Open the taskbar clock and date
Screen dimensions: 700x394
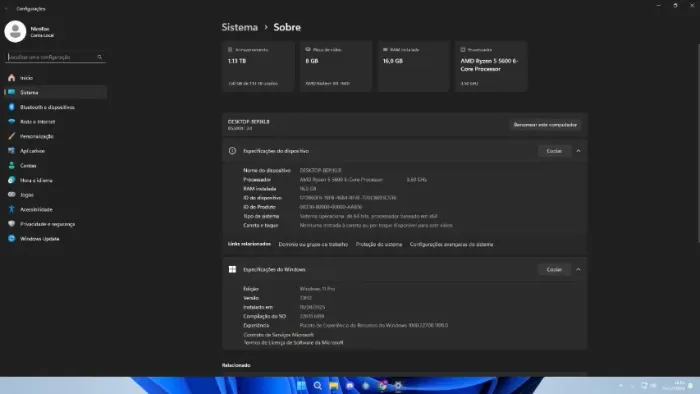coord(674,386)
